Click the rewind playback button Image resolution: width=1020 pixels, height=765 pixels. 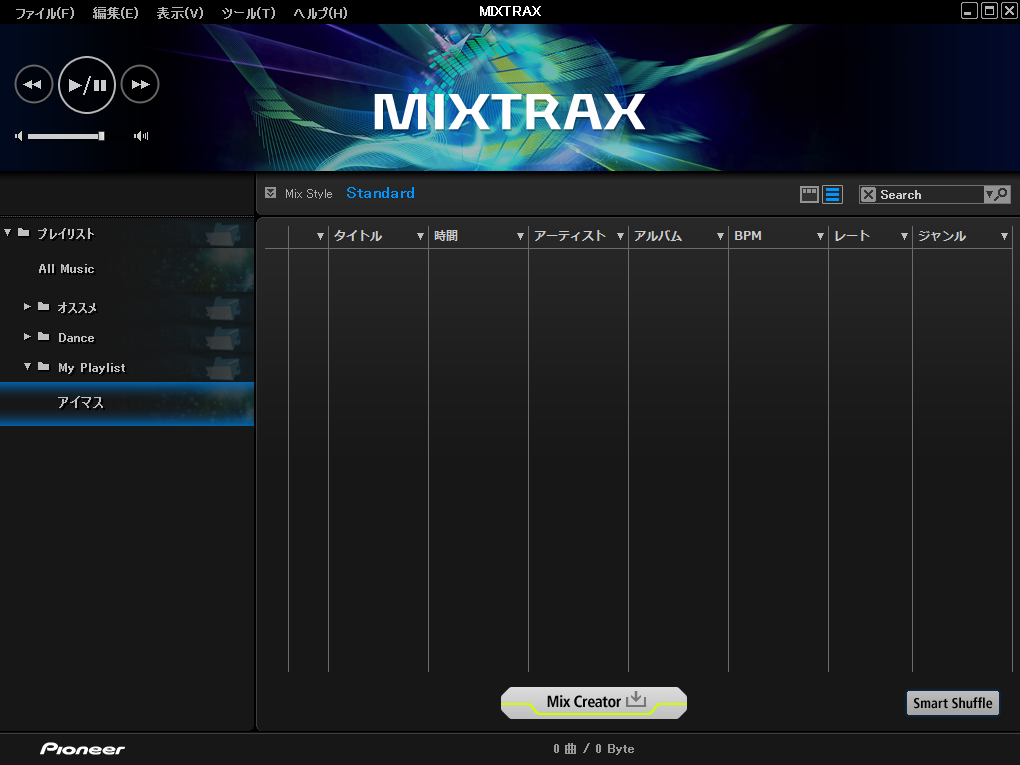[33, 85]
